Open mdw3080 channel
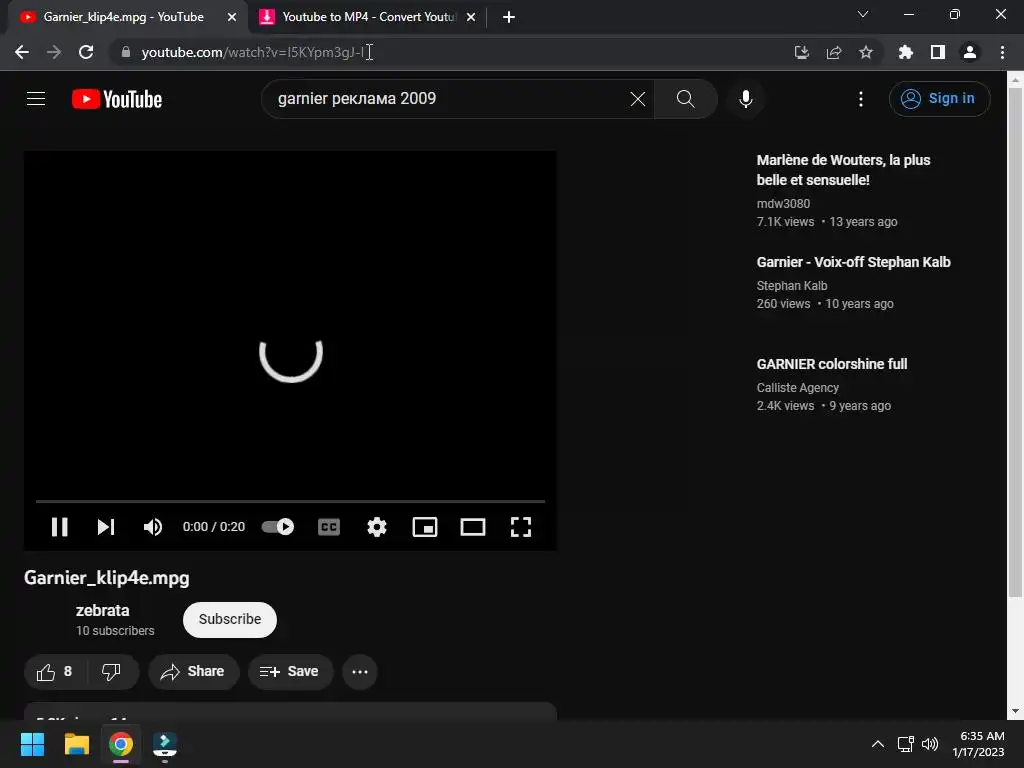 click(783, 204)
